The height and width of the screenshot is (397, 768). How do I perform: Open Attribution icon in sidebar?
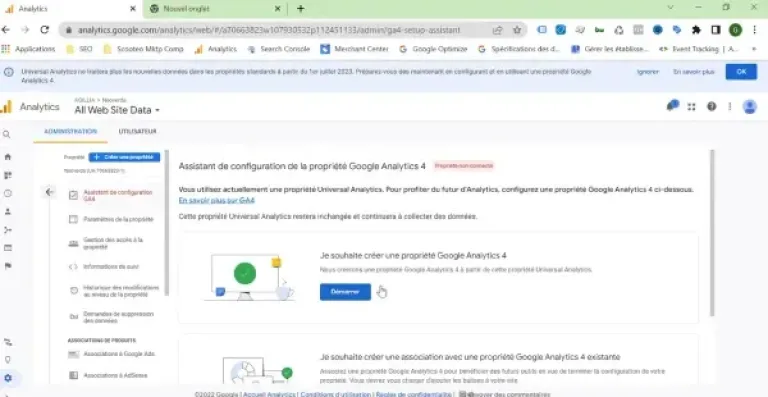(7, 342)
